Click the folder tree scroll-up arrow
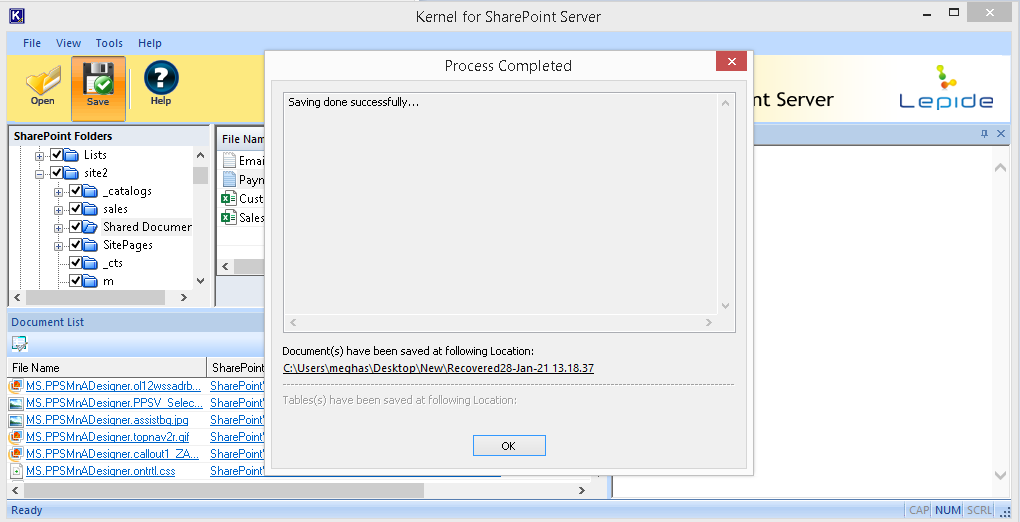This screenshot has height=522, width=1020. [200, 156]
